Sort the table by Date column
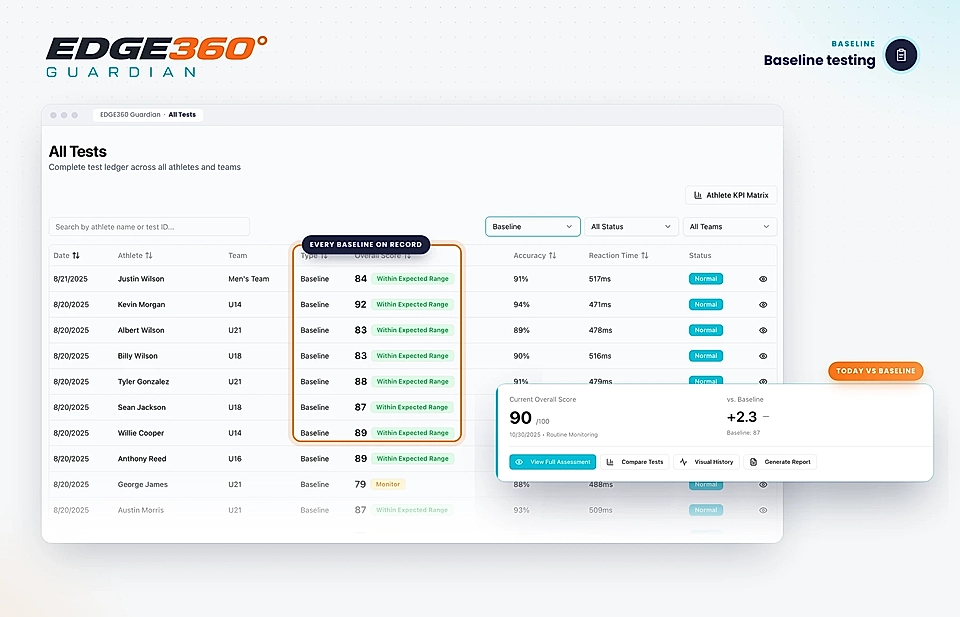Image resolution: width=960 pixels, height=617 pixels. tap(75, 255)
